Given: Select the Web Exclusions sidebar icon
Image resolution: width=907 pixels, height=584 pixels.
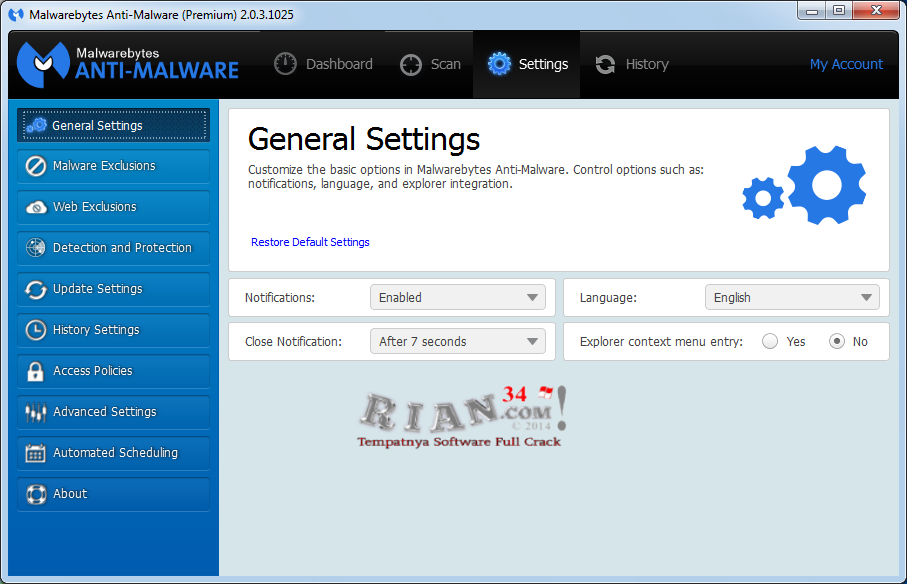Looking at the screenshot, I should pyautogui.click(x=37, y=207).
